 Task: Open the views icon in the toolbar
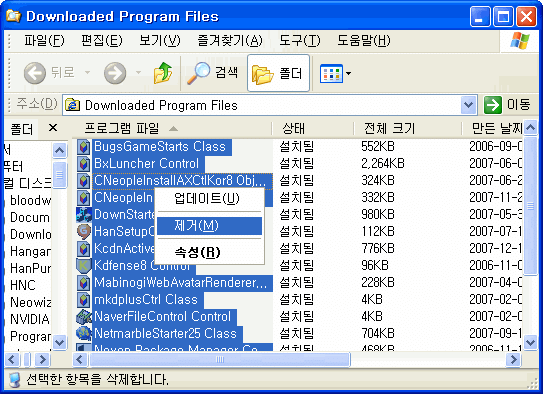pyautogui.click(x=331, y=73)
